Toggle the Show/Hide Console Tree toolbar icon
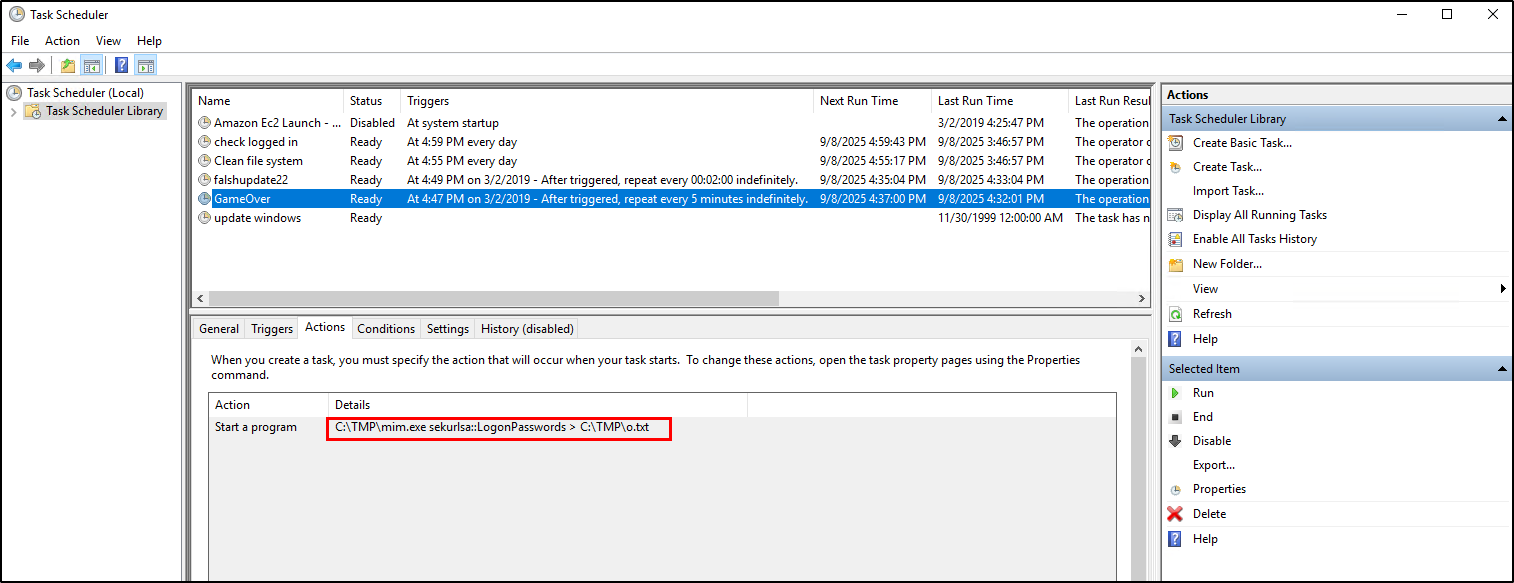Viewport: 1514px width, 583px height. [x=91, y=66]
